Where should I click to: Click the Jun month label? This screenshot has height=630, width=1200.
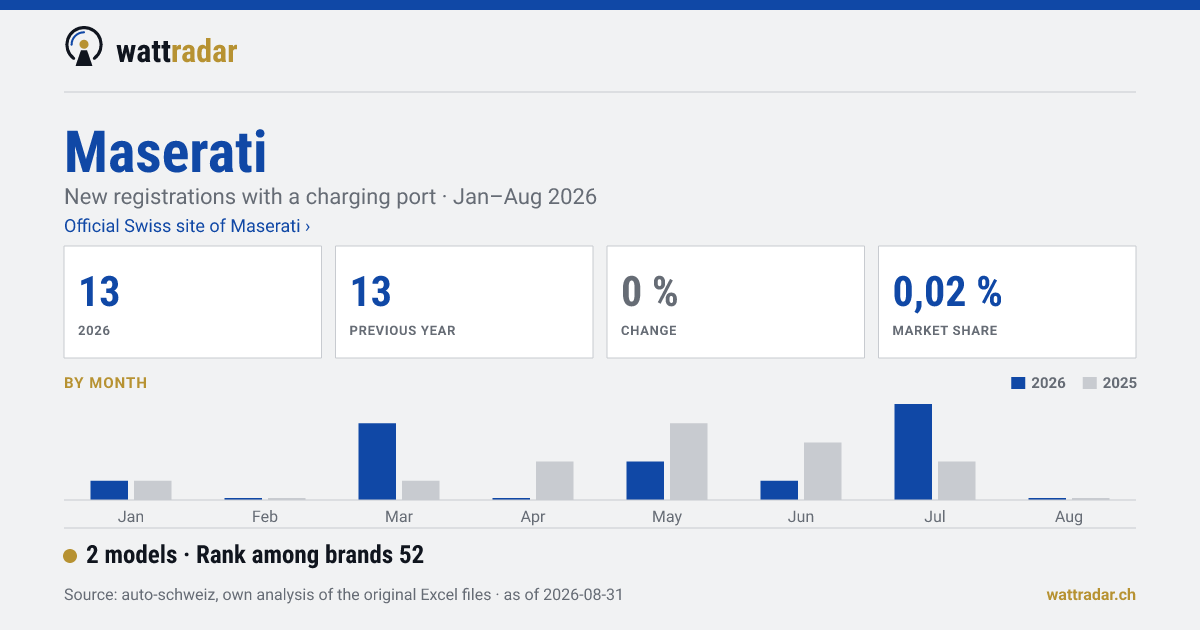pos(801,517)
